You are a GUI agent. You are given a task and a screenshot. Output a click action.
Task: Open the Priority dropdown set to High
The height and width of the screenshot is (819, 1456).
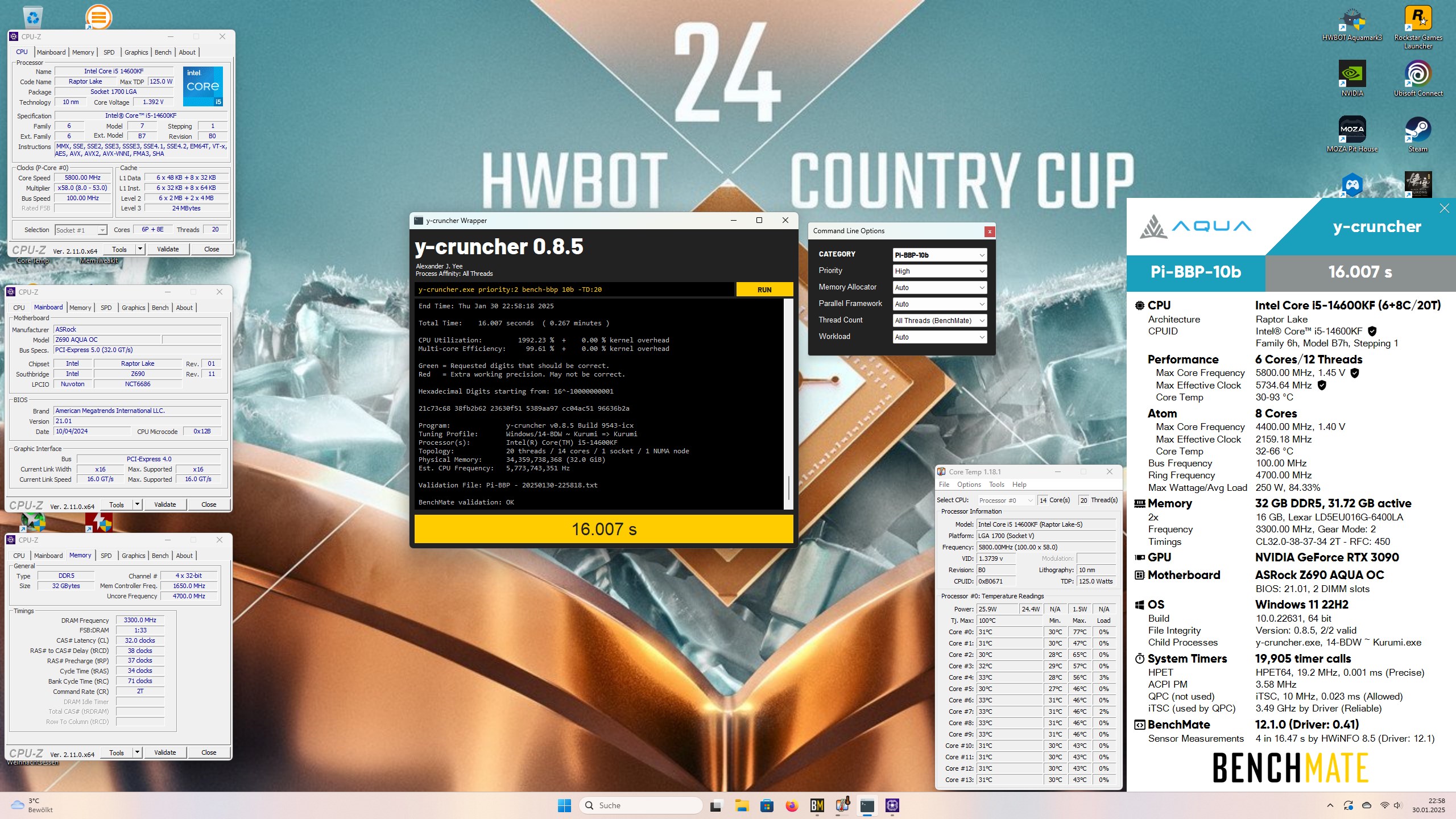940,271
